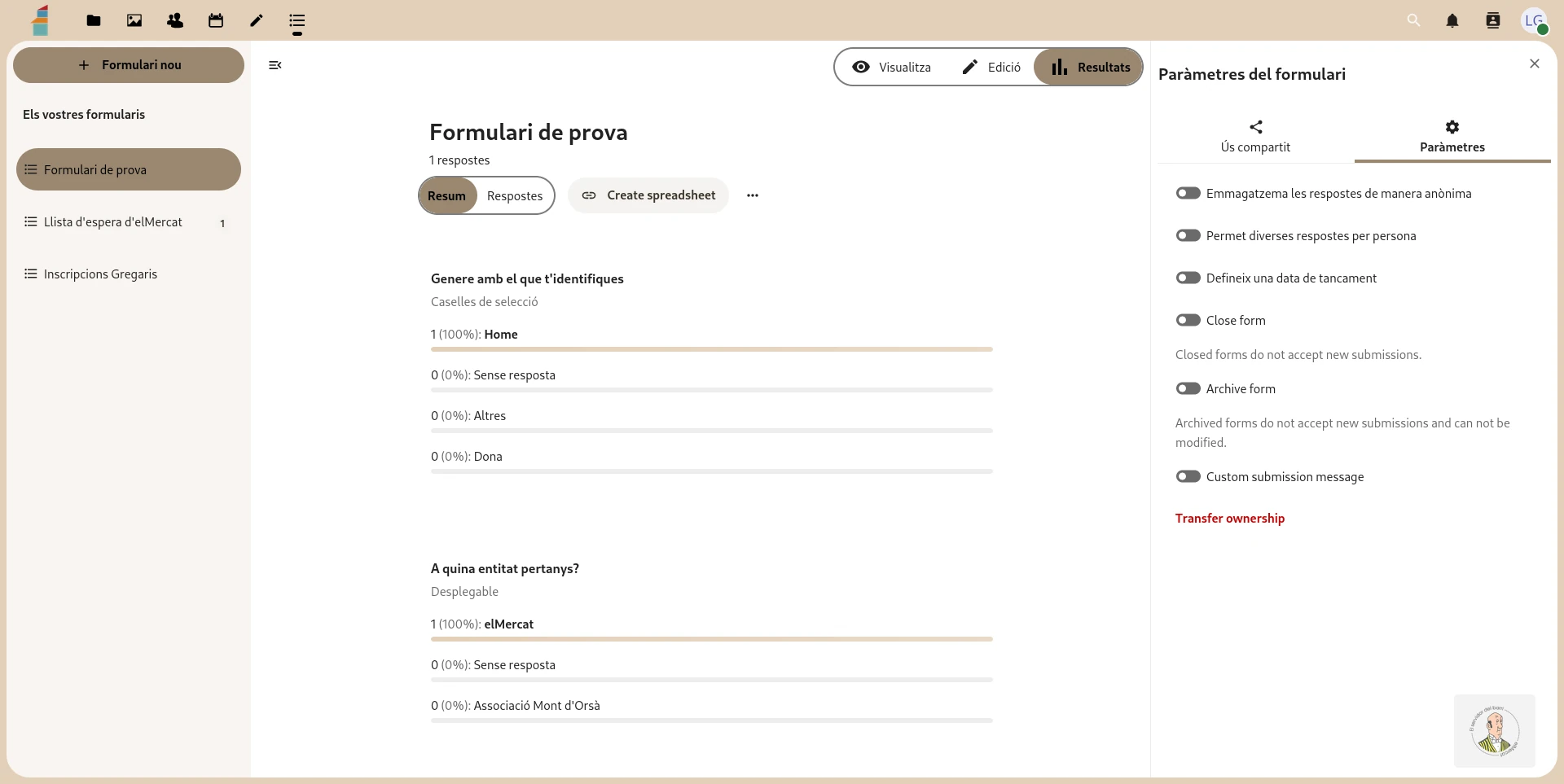Open the avatar account menu
The image size is (1564, 784).
pyautogui.click(x=1535, y=20)
